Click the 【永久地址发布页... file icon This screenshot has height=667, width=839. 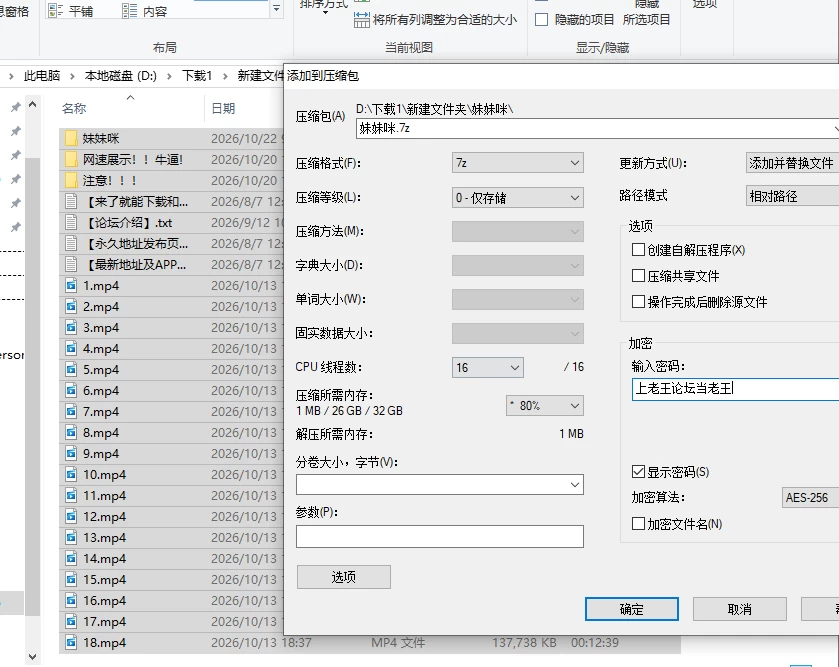pos(71,243)
